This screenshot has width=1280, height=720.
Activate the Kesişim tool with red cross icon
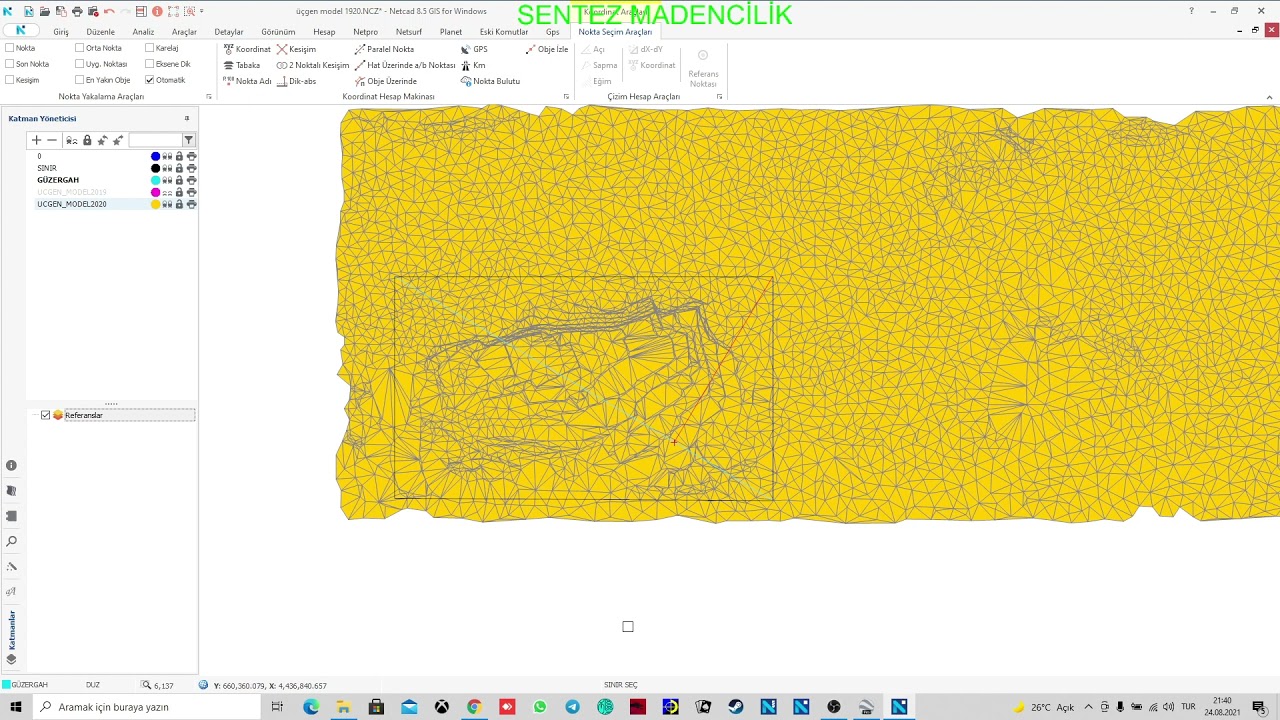click(x=297, y=49)
